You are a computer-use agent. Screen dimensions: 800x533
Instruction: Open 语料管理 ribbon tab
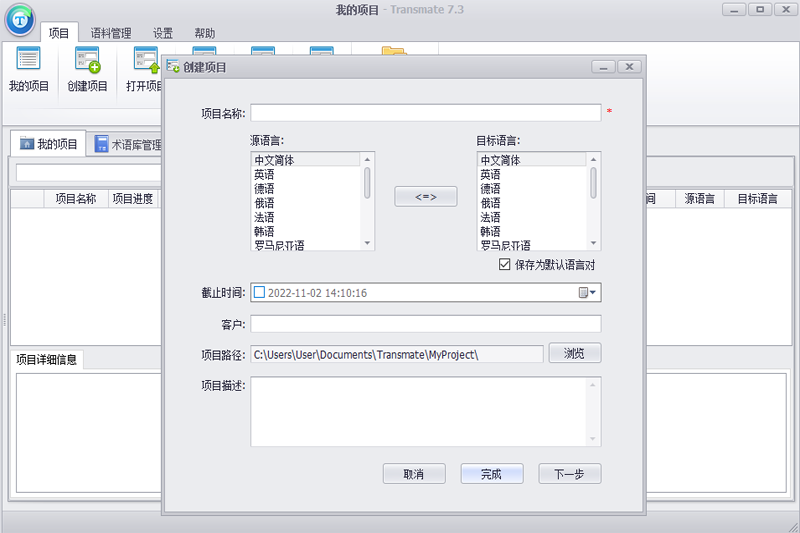(111, 33)
